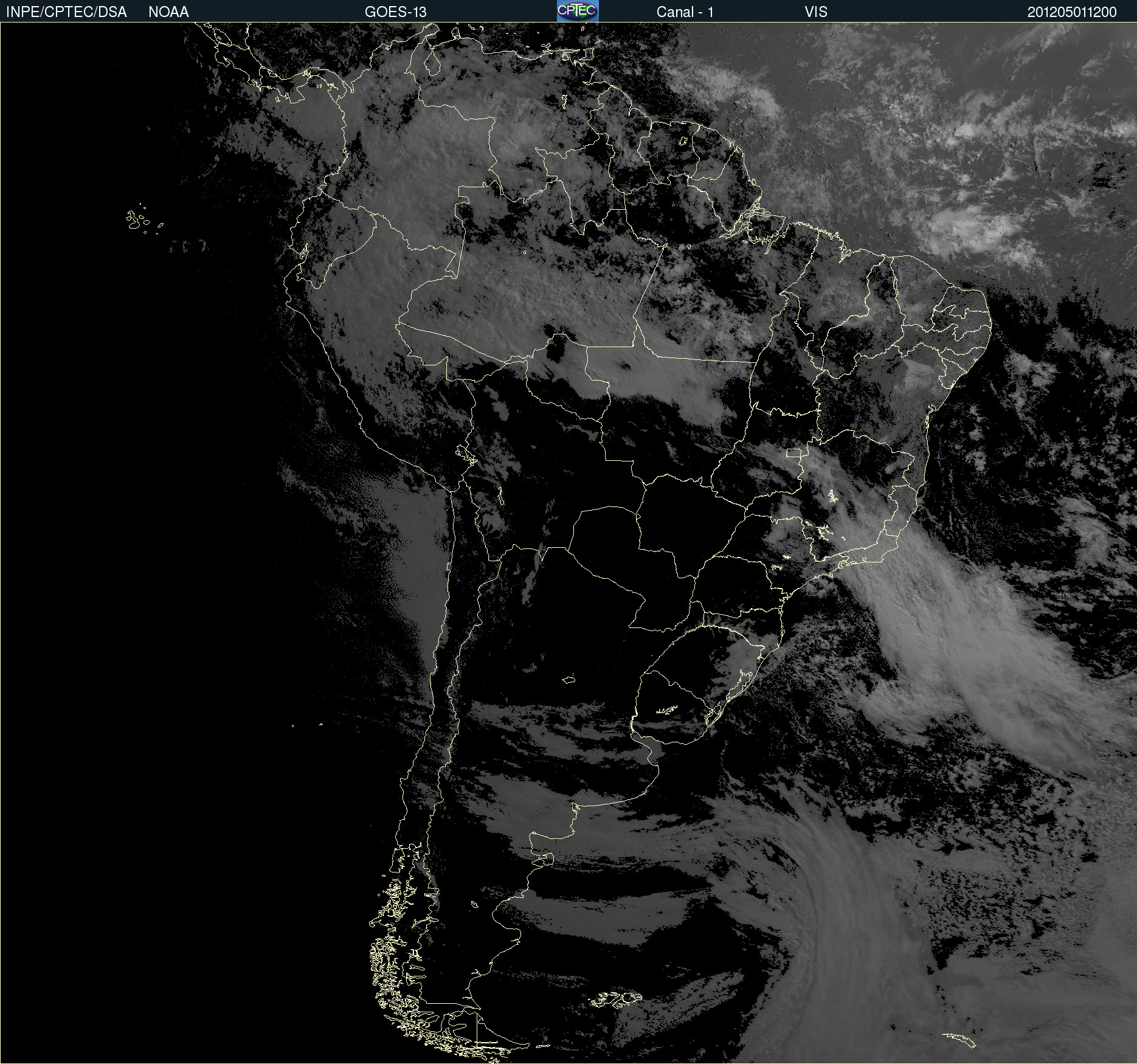Click the VIS label in the header
Viewport: 1137px width, 1064px height.
pos(816,12)
